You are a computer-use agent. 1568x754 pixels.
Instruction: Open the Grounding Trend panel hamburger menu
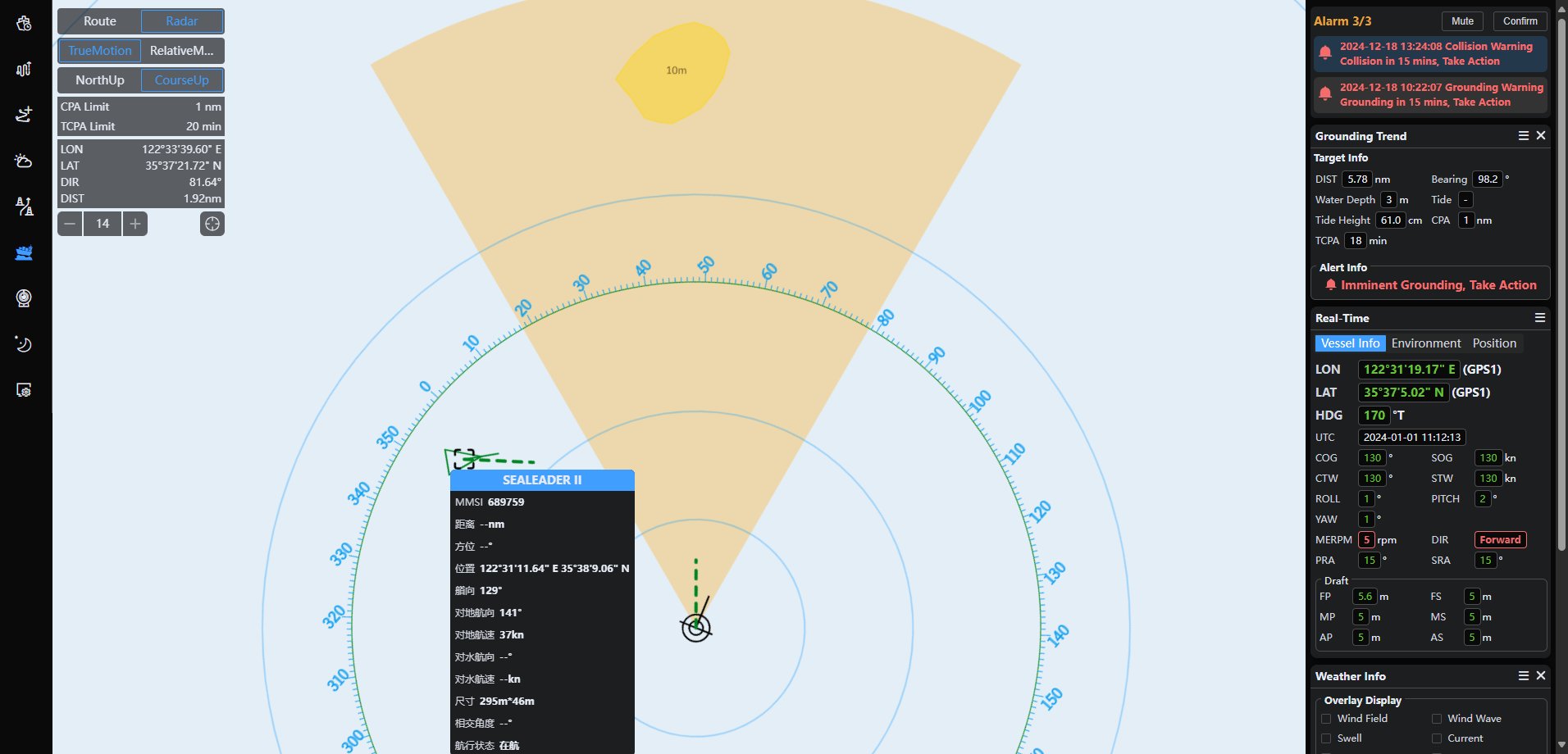pyautogui.click(x=1523, y=136)
